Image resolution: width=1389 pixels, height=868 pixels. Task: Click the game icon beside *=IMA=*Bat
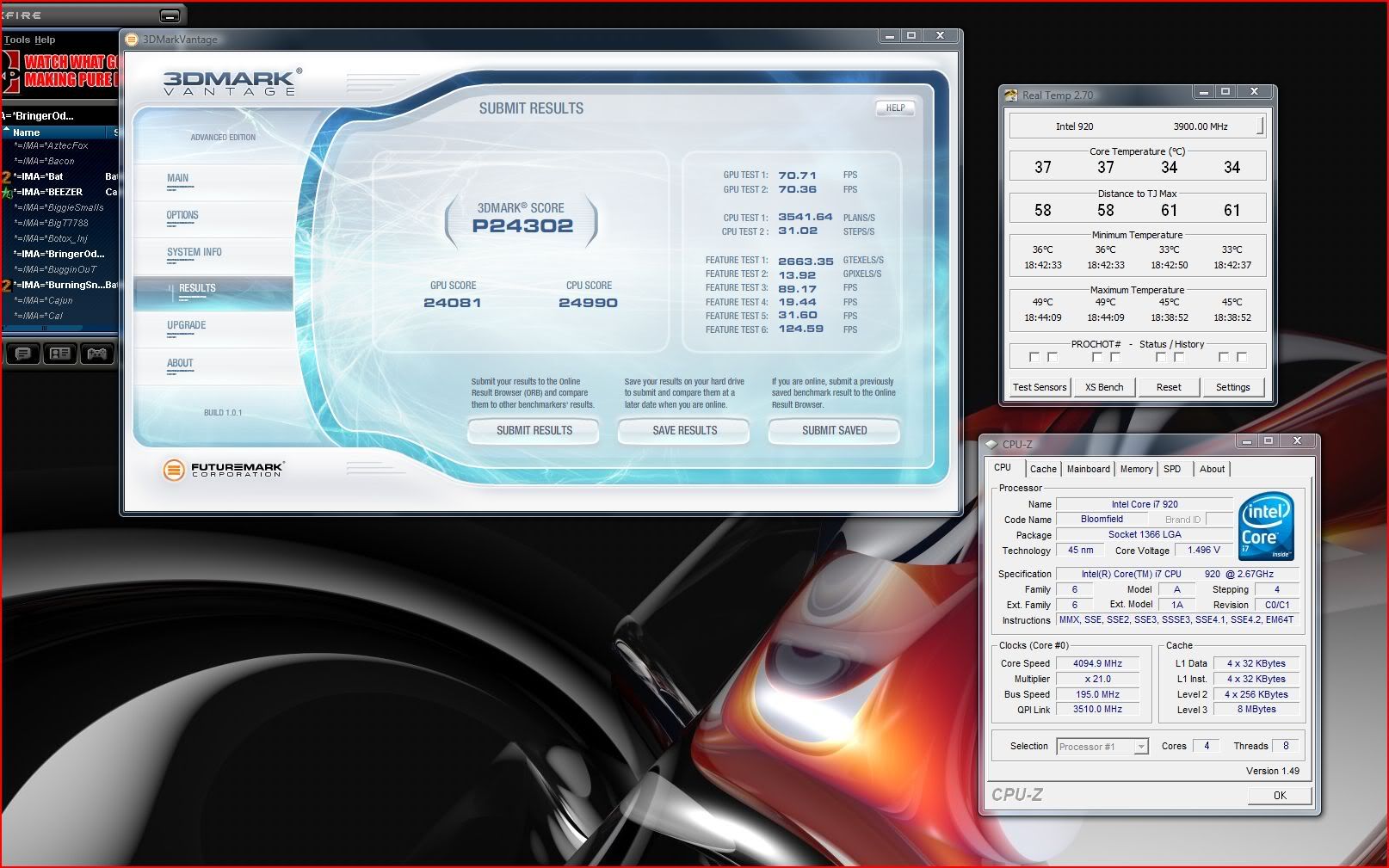[7, 177]
